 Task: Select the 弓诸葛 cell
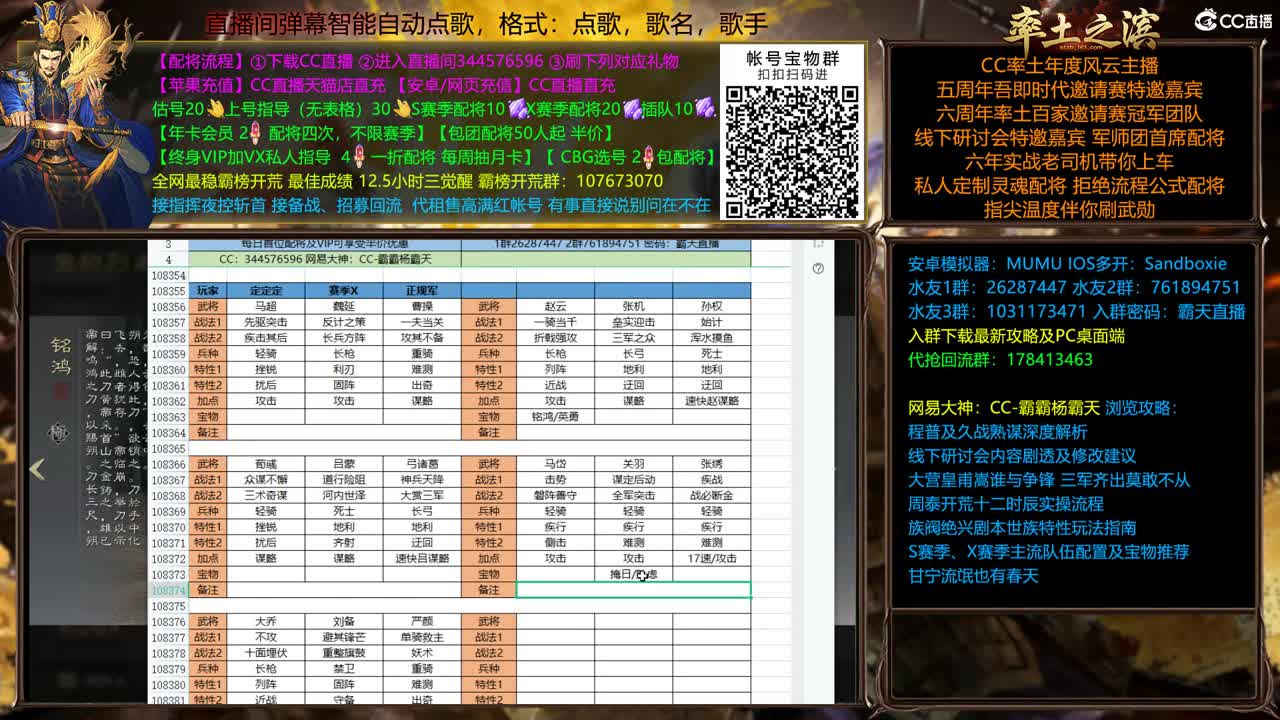click(422, 464)
